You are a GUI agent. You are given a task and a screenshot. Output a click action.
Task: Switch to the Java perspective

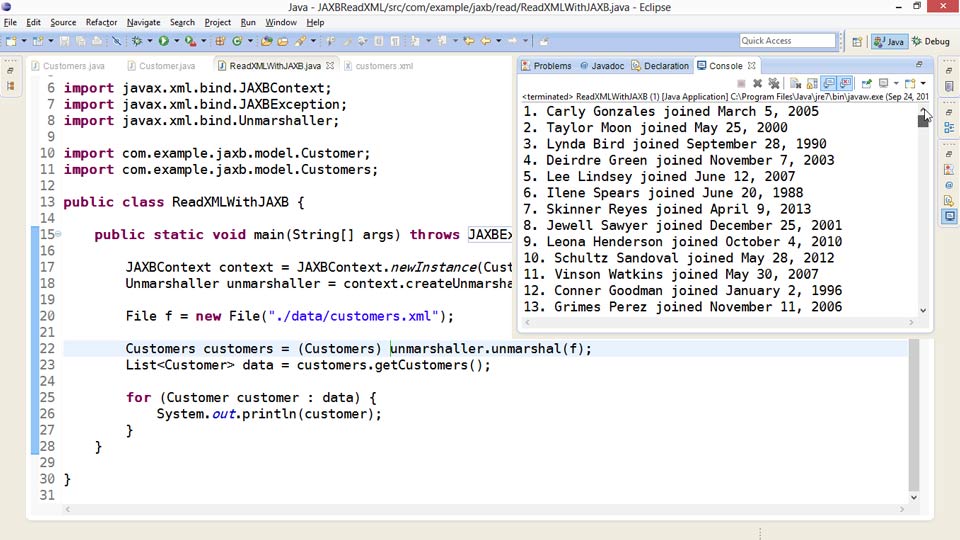[889, 41]
